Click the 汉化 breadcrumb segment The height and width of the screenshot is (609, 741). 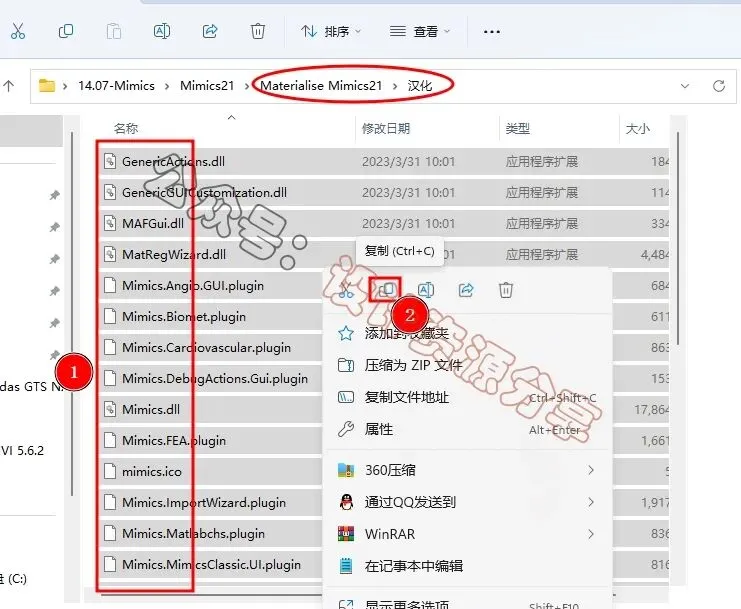click(x=420, y=86)
